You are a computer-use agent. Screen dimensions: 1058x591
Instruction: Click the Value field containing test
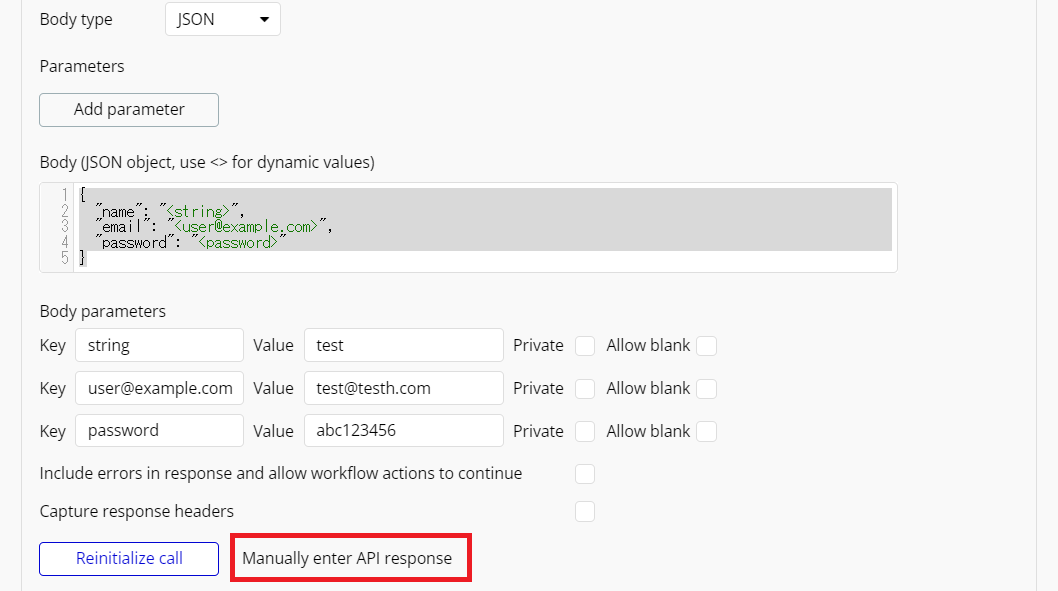pyautogui.click(x=403, y=345)
